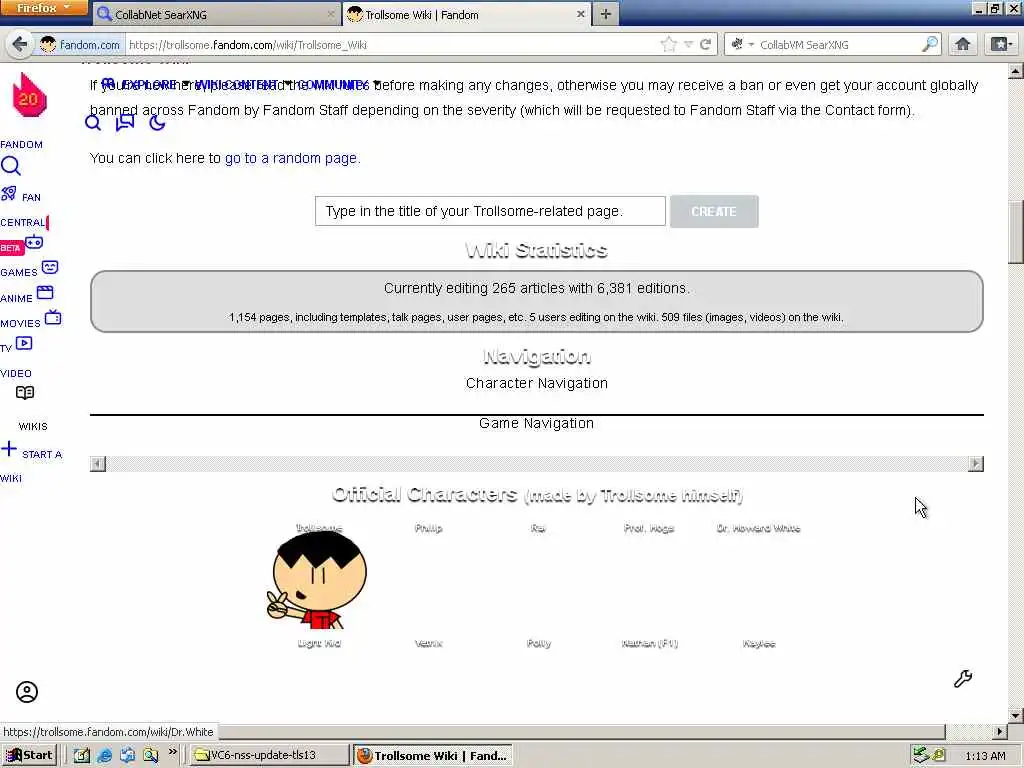Click the open book Wikis icon
Viewport: 1024px width, 768px height.
click(25, 392)
